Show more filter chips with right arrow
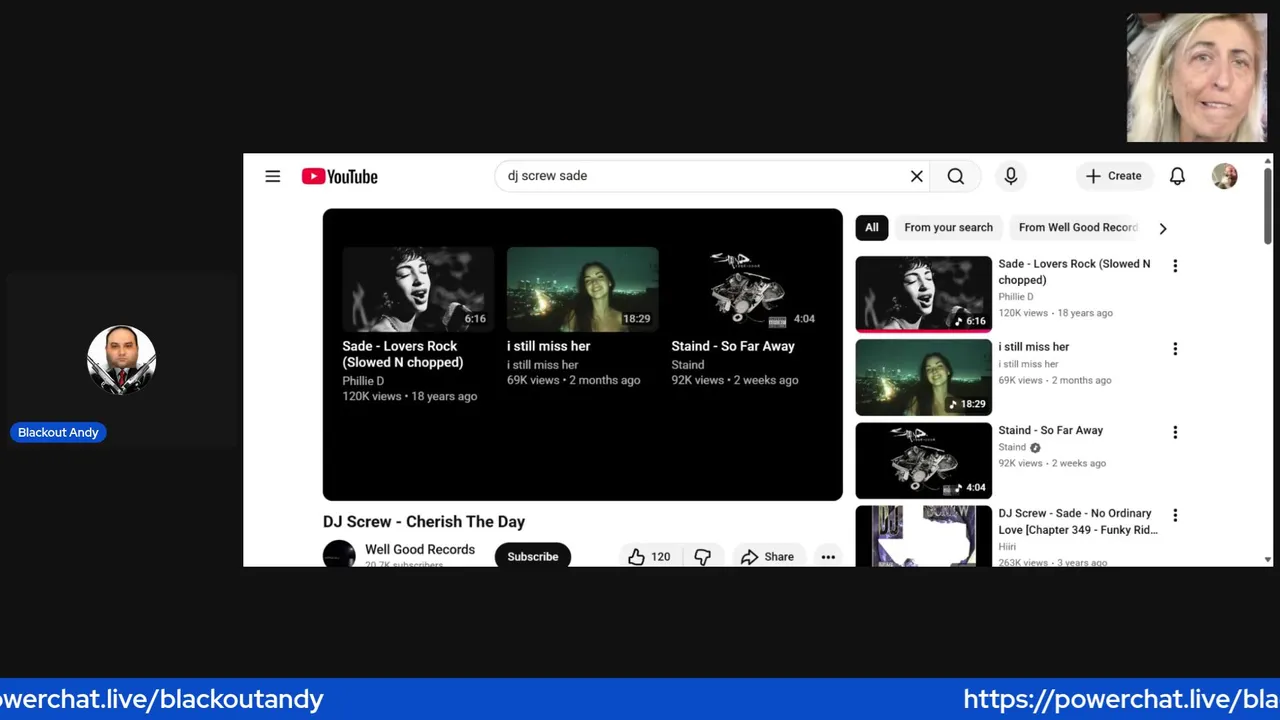Viewport: 1280px width, 720px height. click(x=1162, y=229)
